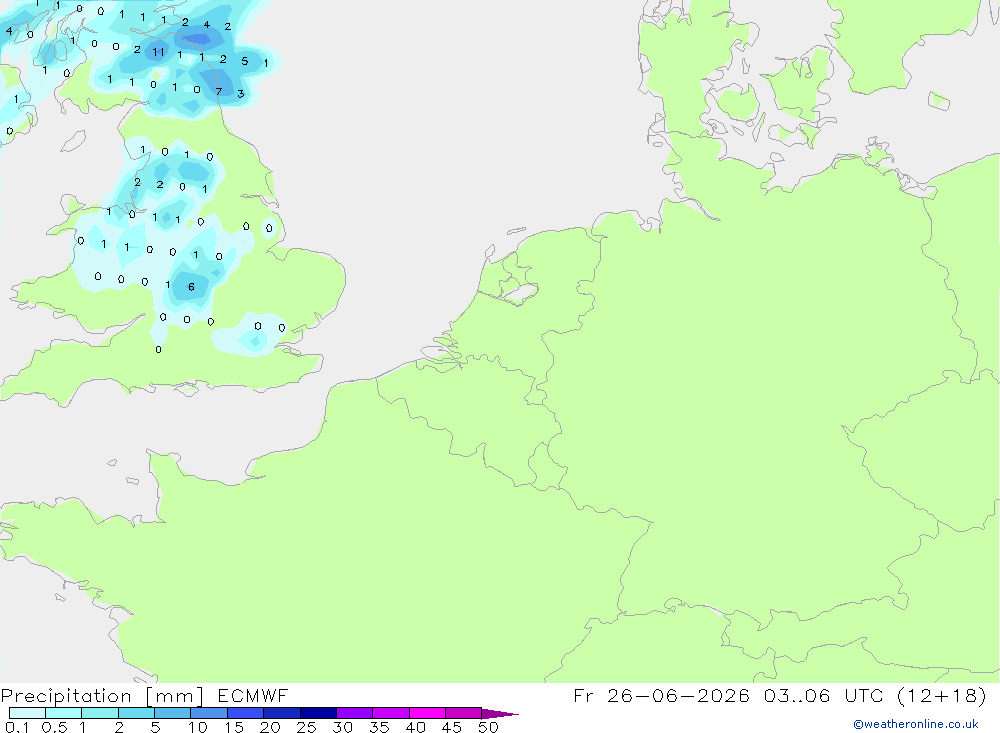Screen dimensions: 1000x733
Task: Click the 'ECMWF' model label
Action: [x=253, y=695]
